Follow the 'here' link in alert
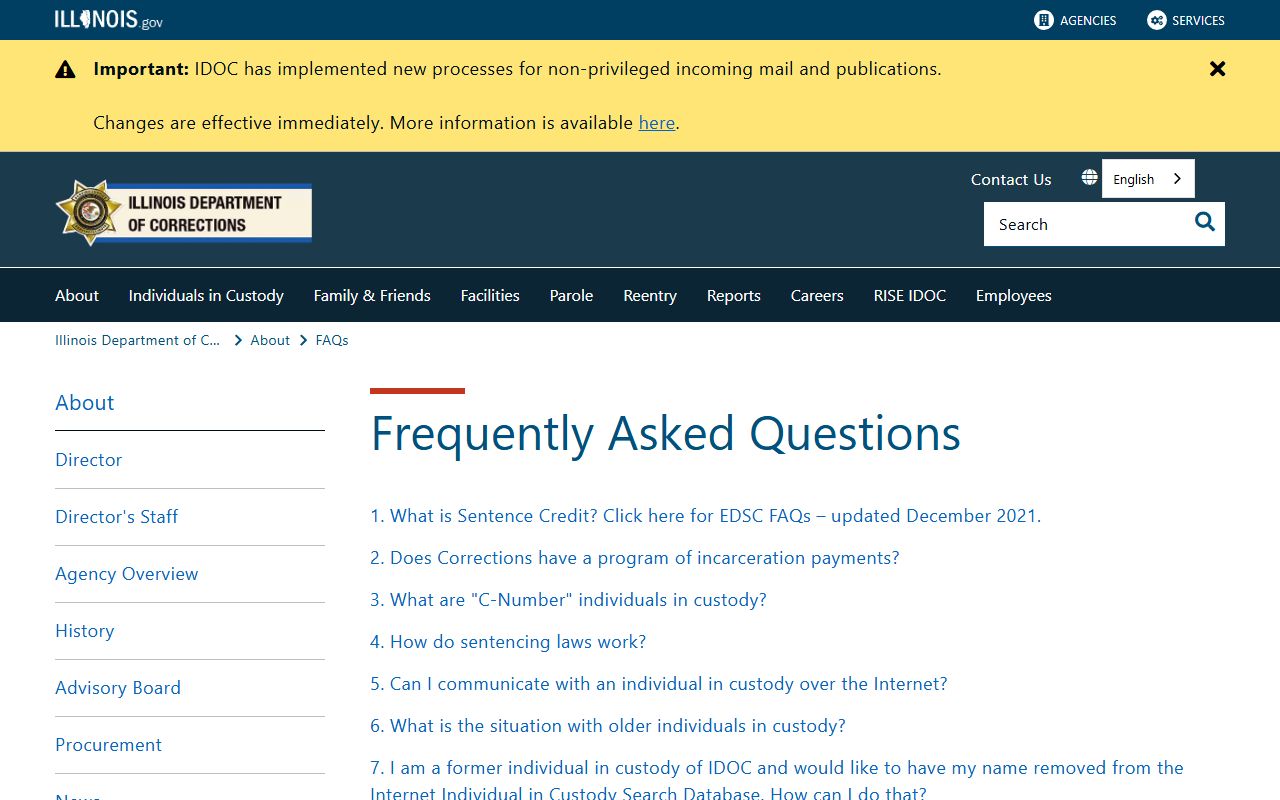Image resolution: width=1280 pixels, height=800 pixels. point(657,123)
